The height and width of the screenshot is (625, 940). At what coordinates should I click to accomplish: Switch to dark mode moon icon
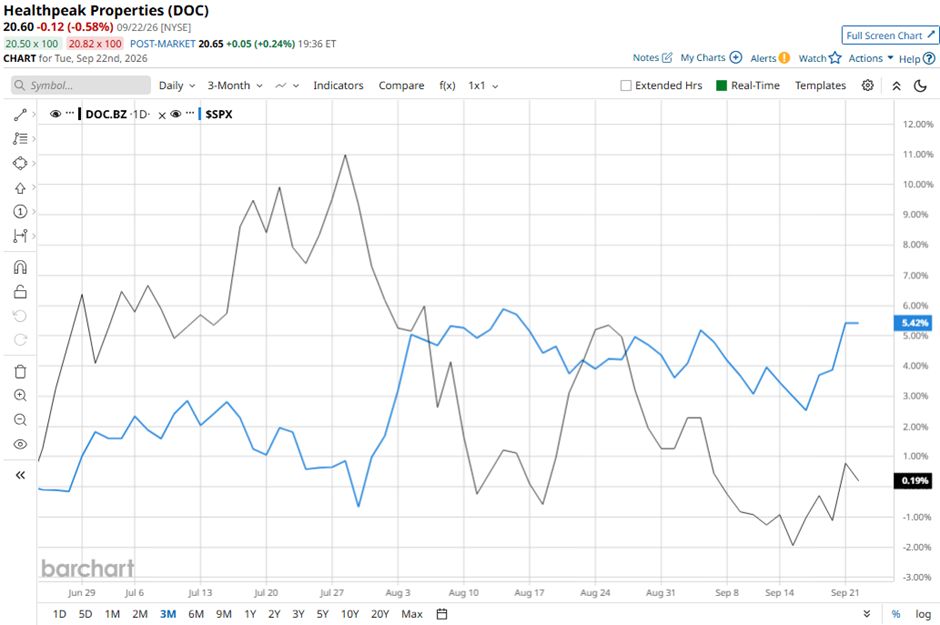coord(920,86)
